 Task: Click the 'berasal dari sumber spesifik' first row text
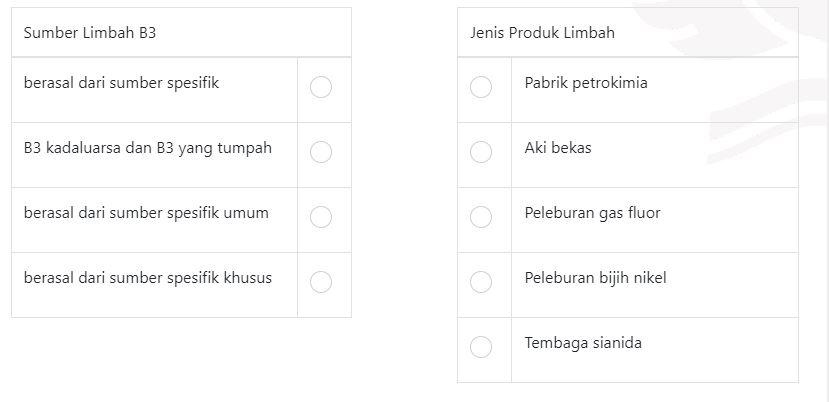(x=121, y=83)
